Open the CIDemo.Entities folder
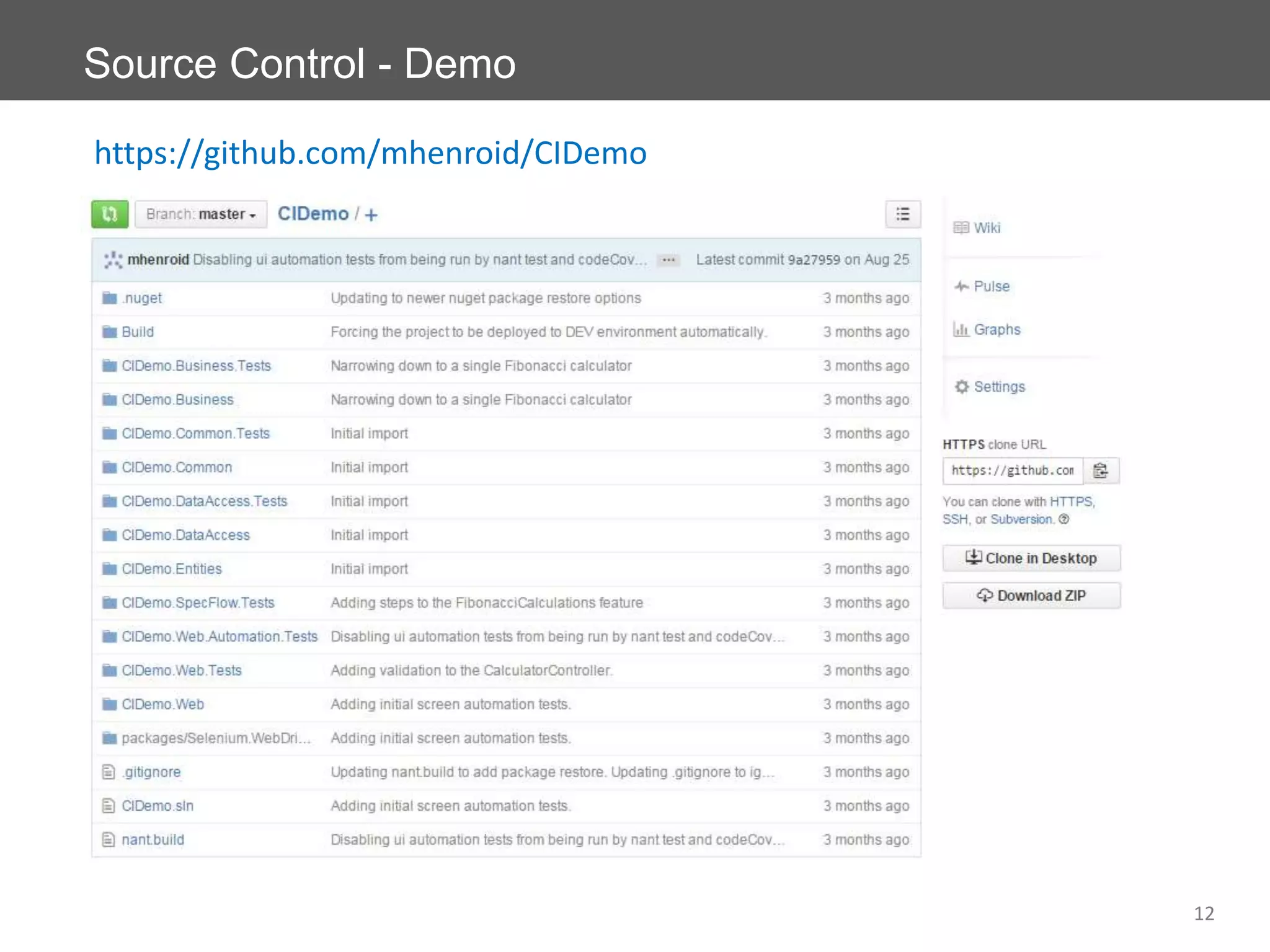The height and width of the screenshot is (952, 1270). tap(172, 568)
